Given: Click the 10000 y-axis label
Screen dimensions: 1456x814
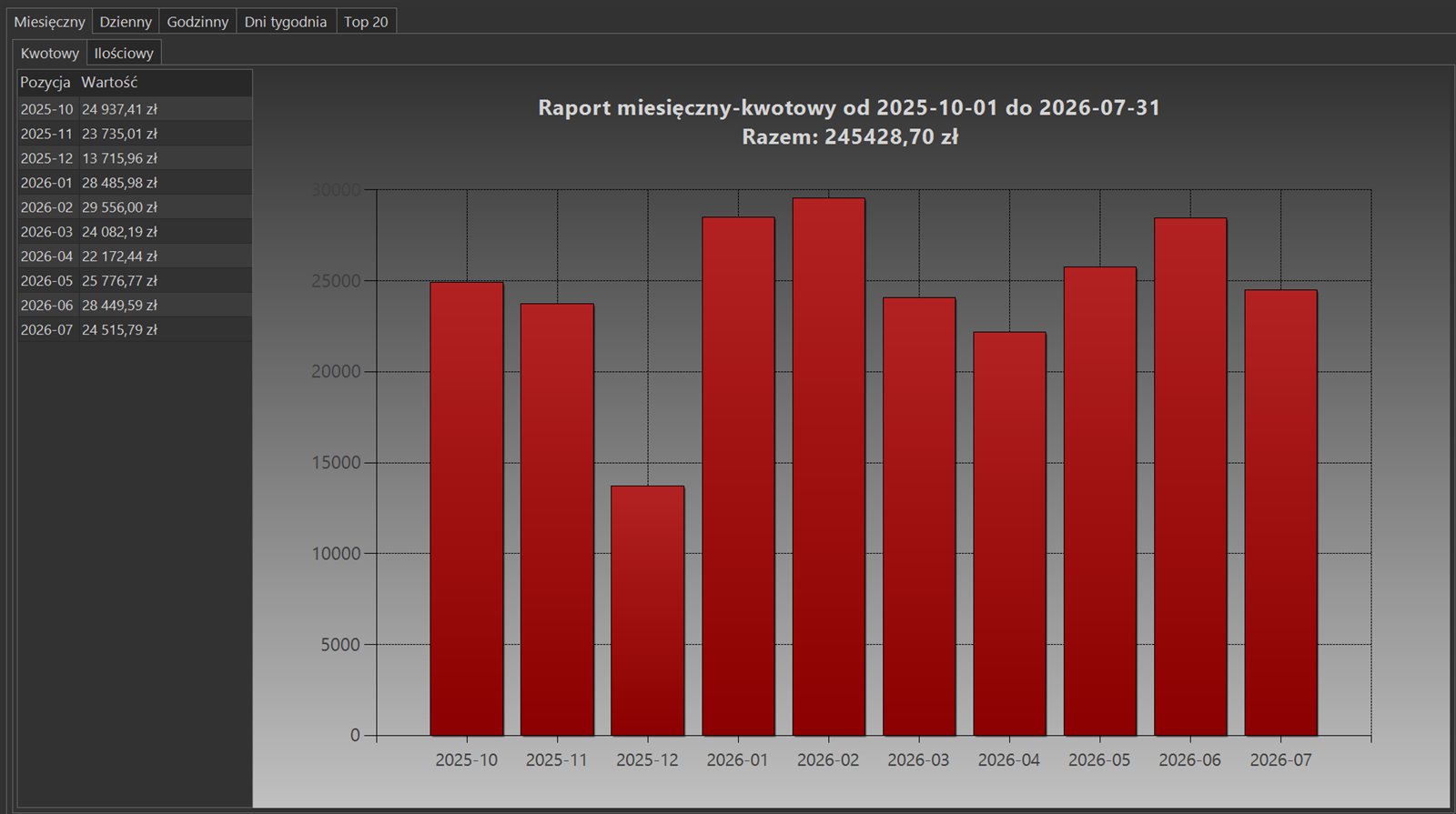Looking at the screenshot, I should coord(336,554).
